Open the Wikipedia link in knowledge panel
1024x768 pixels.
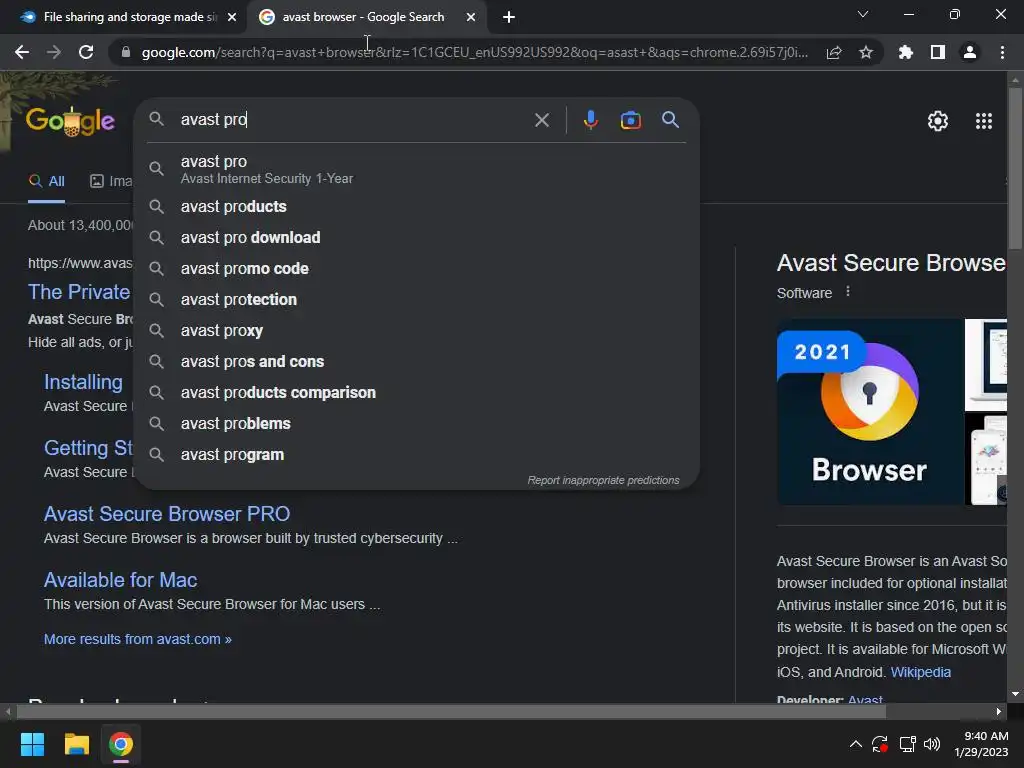click(920, 672)
